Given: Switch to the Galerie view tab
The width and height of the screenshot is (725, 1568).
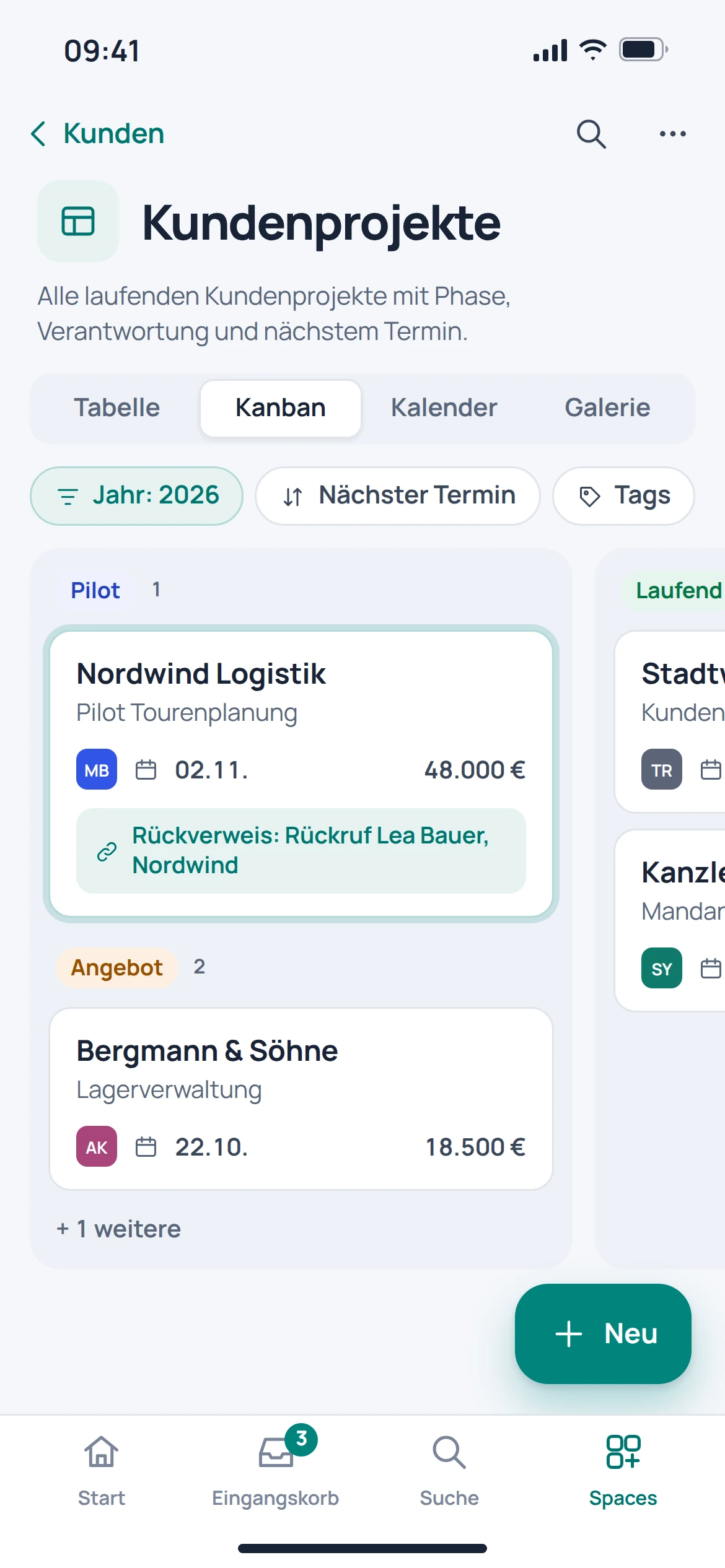Looking at the screenshot, I should point(608,408).
